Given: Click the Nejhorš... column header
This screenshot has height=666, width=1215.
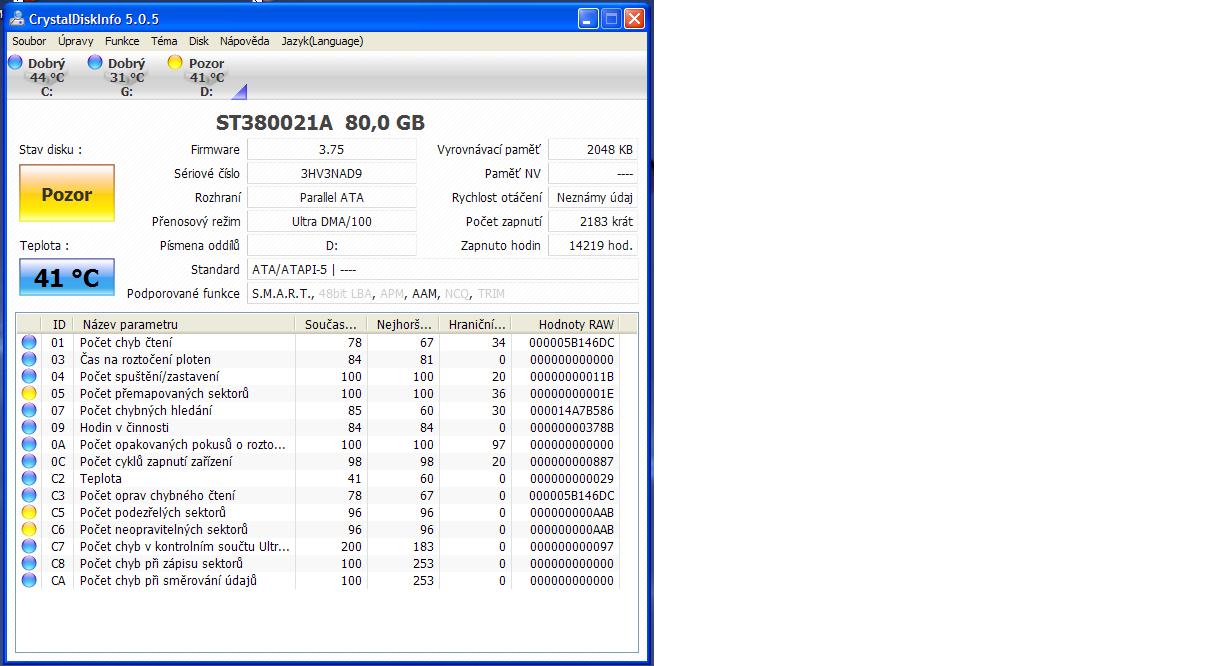Looking at the screenshot, I should (403, 324).
